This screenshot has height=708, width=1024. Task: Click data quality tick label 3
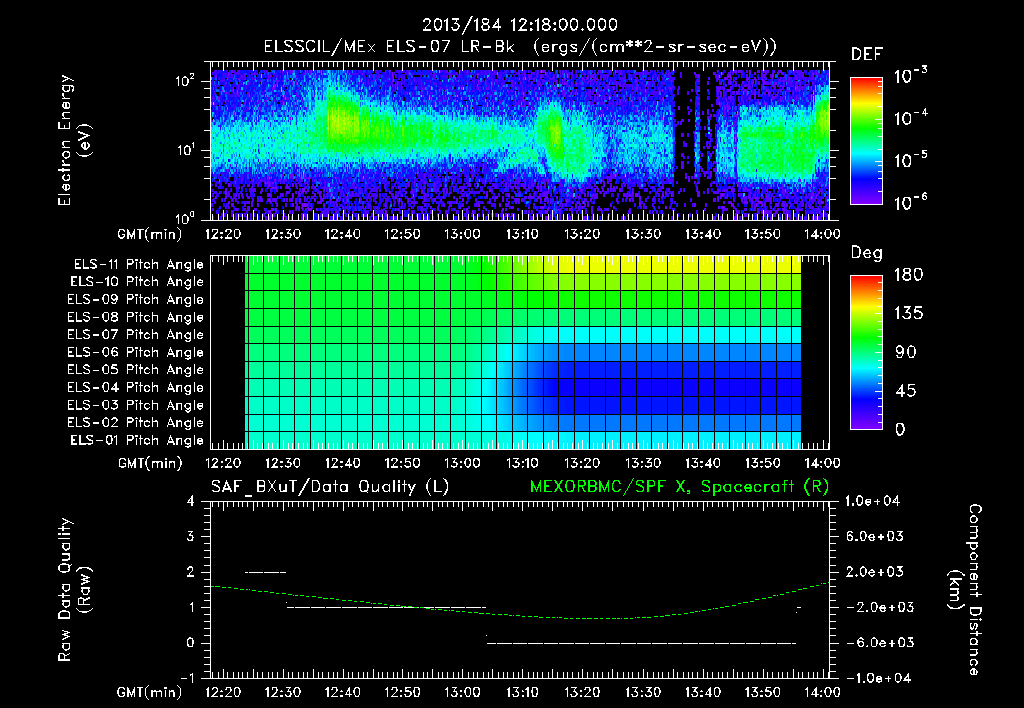click(x=191, y=536)
